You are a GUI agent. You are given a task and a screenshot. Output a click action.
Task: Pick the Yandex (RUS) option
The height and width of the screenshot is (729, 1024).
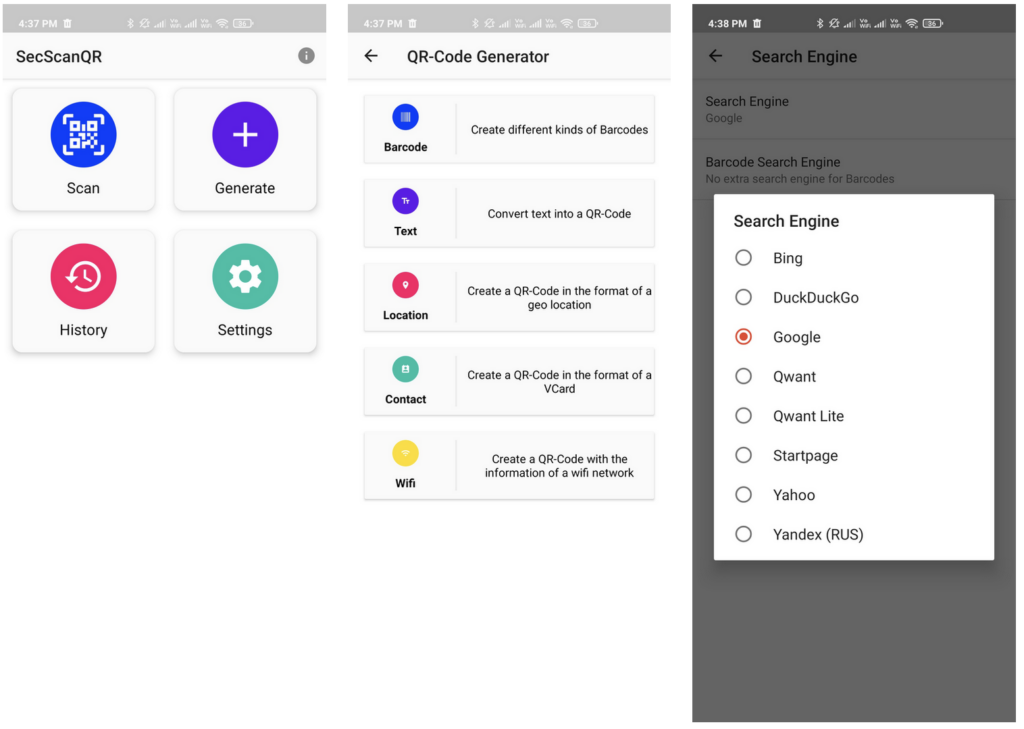743,534
